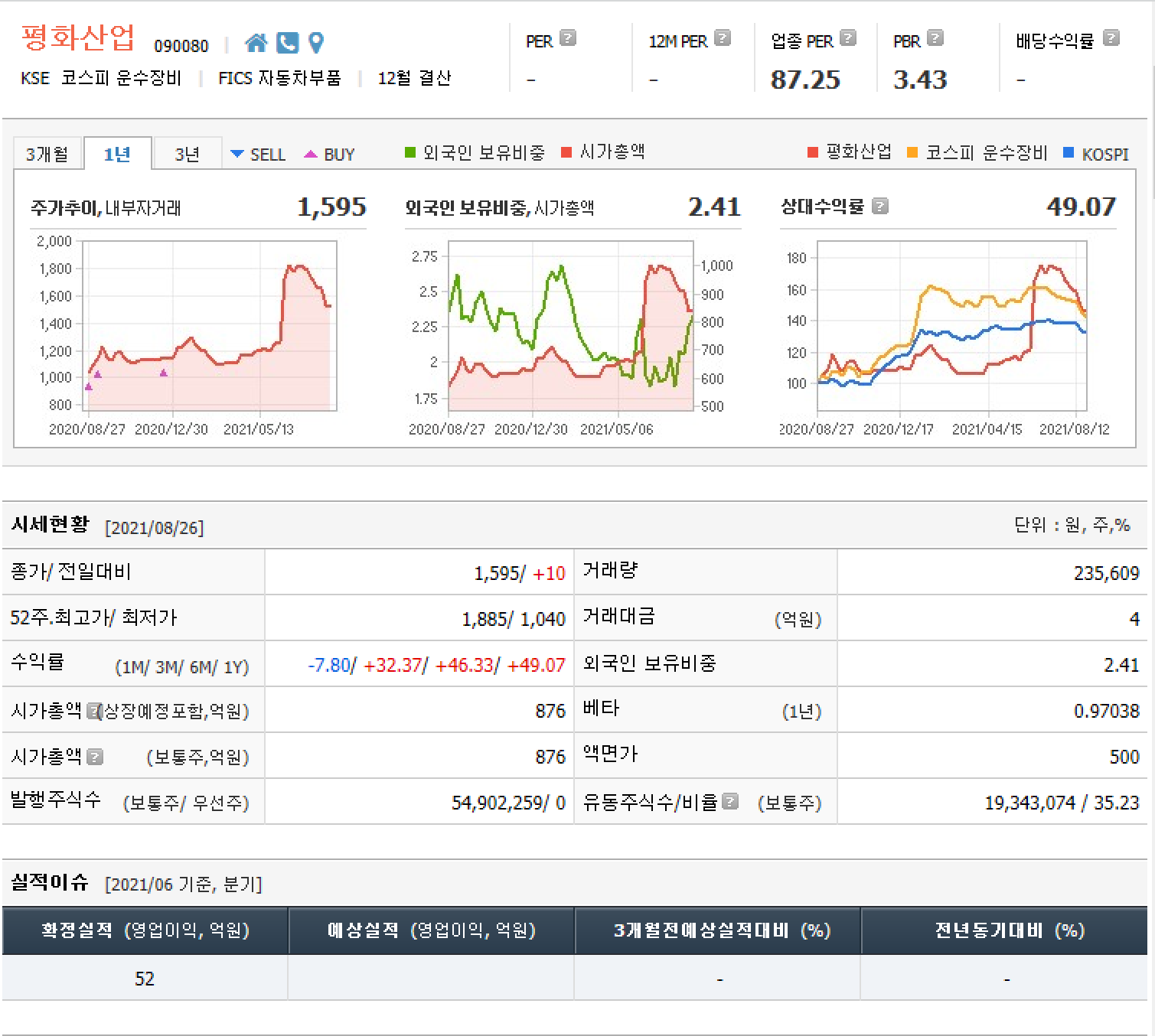Click PBR value 3.43
The width and height of the screenshot is (1155, 1036).
[x=920, y=80]
